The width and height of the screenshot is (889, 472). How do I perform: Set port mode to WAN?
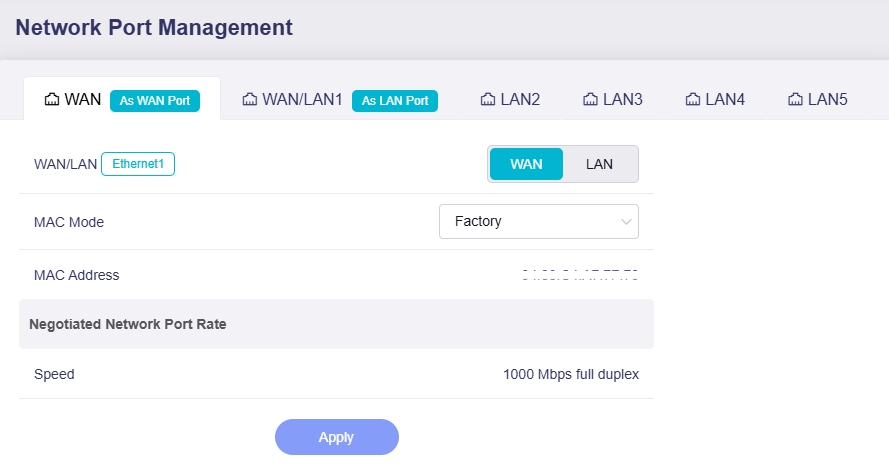point(526,164)
